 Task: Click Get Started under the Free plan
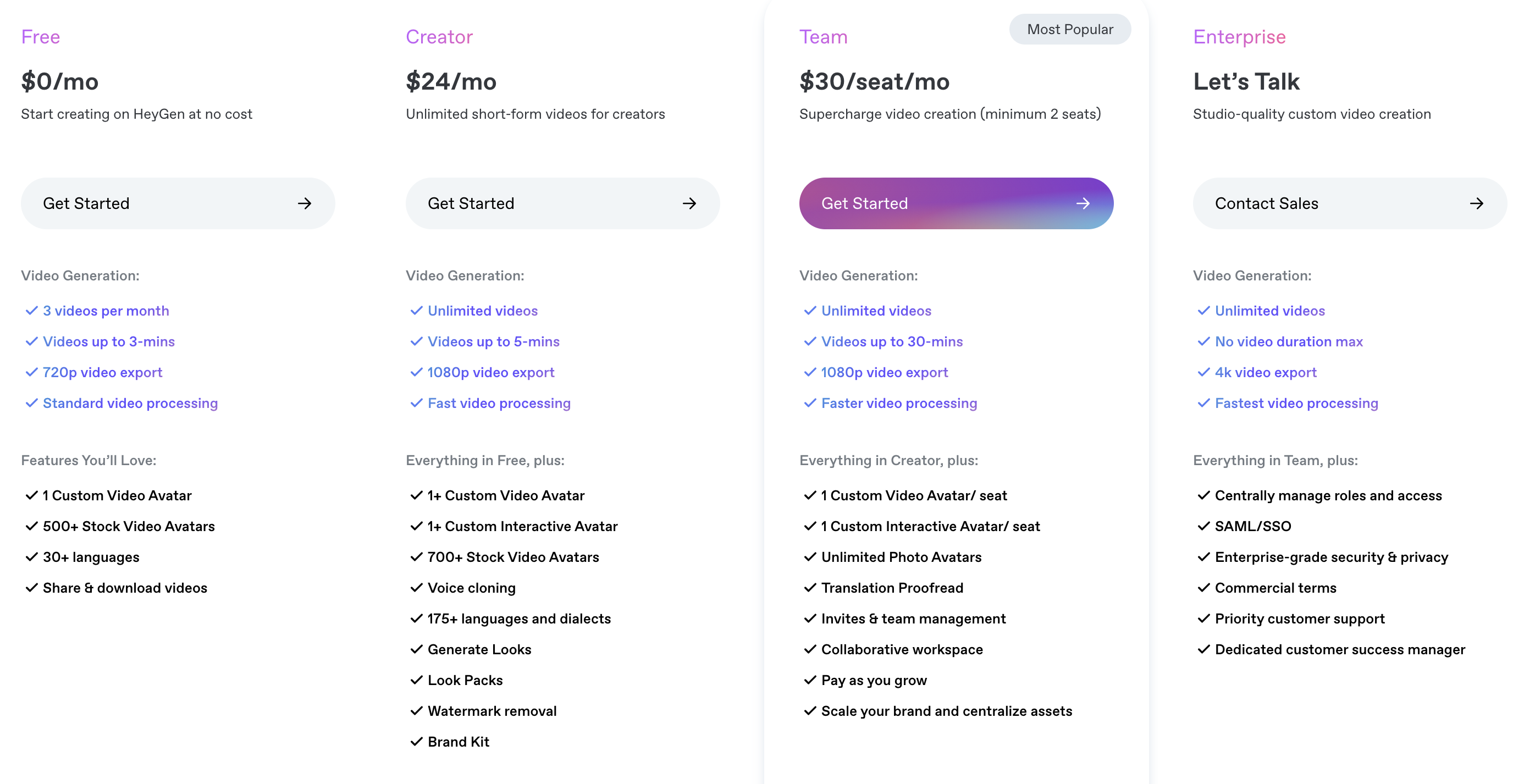coord(178,203)
